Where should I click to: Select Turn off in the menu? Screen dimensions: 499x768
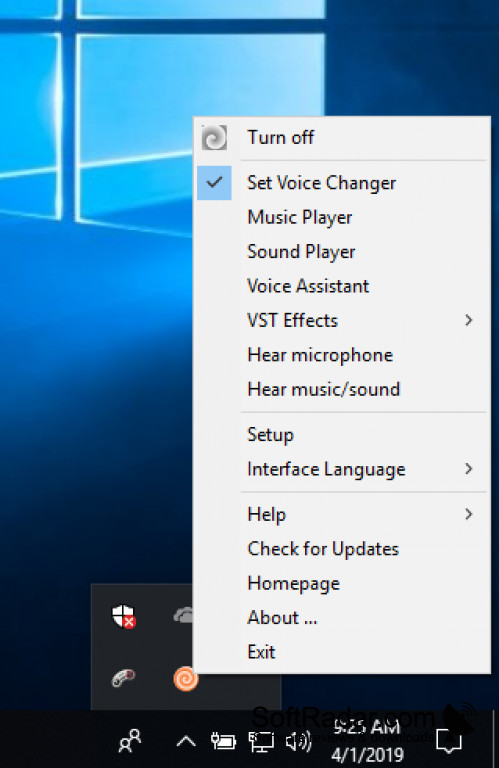coord(280,138)
